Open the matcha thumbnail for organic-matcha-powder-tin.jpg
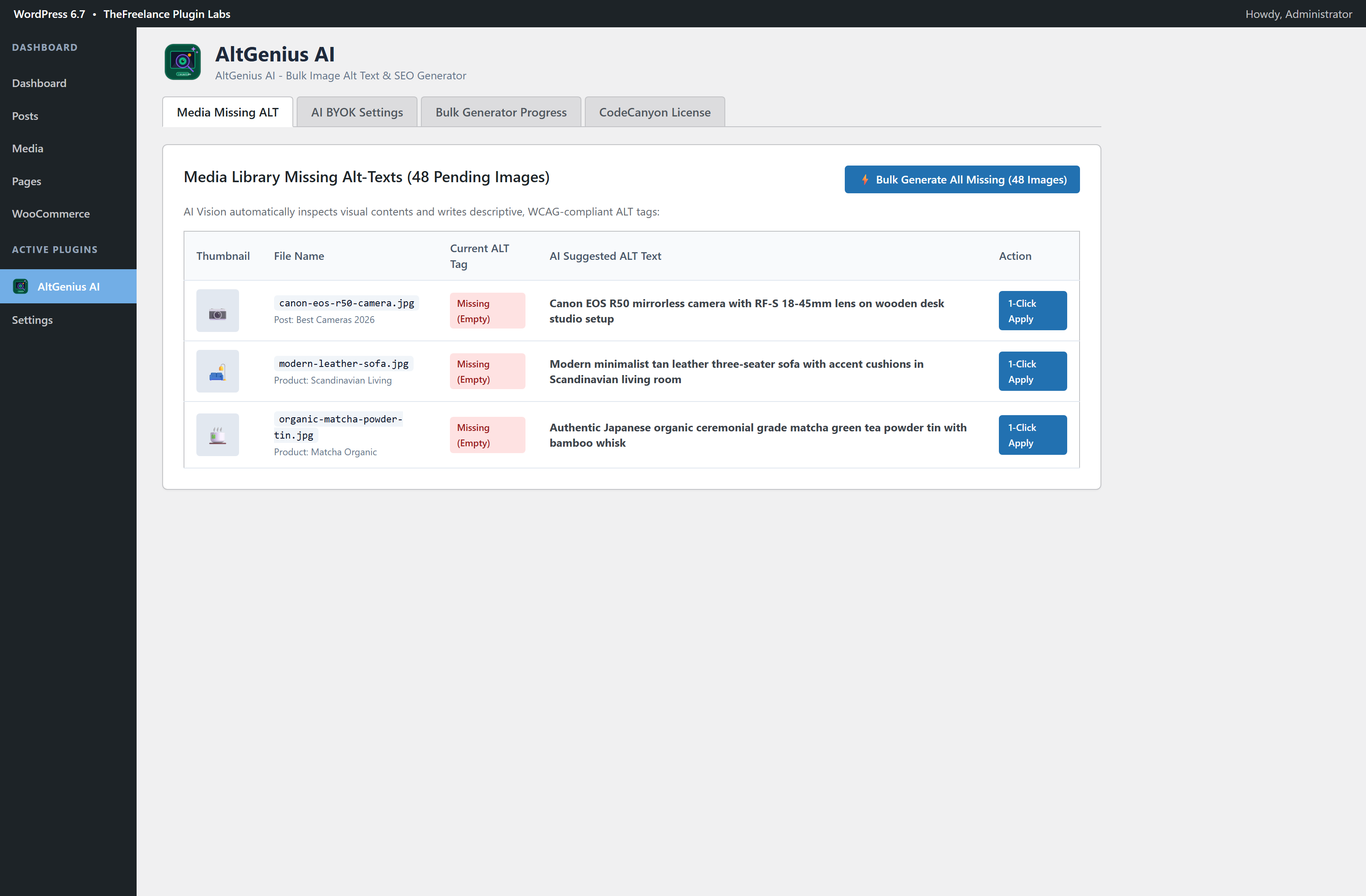The width and height of the screenshot is (1366, 896). pos(218,435)
